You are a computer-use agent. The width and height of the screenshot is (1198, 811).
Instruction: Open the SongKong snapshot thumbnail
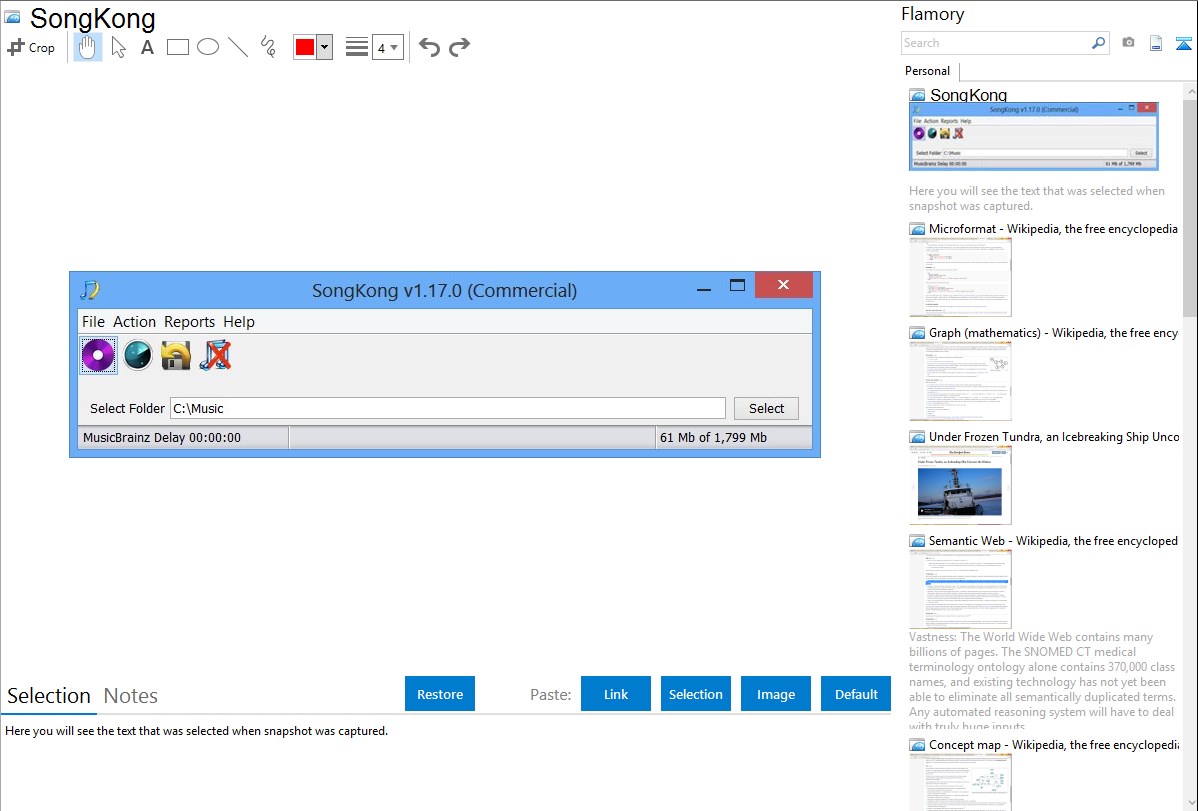[1034, 136]
